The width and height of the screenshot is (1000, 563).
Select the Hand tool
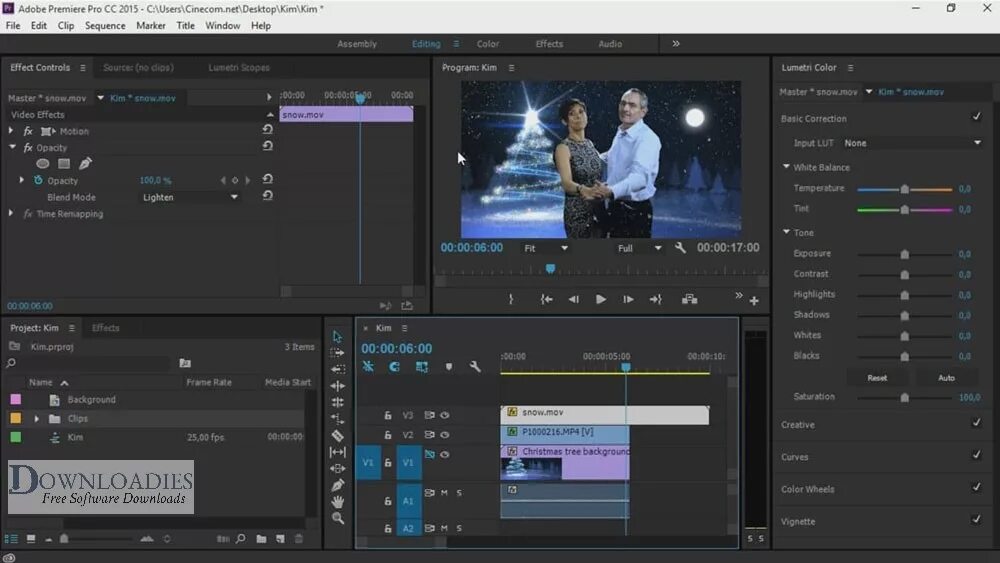tap(337, 502)
